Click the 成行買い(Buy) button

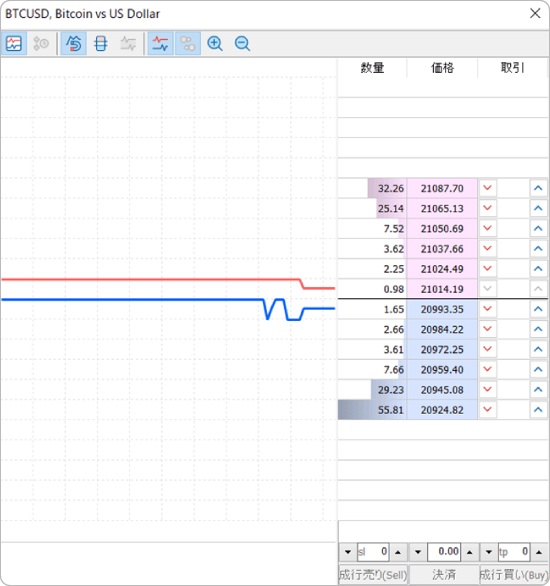pos(513,574)
